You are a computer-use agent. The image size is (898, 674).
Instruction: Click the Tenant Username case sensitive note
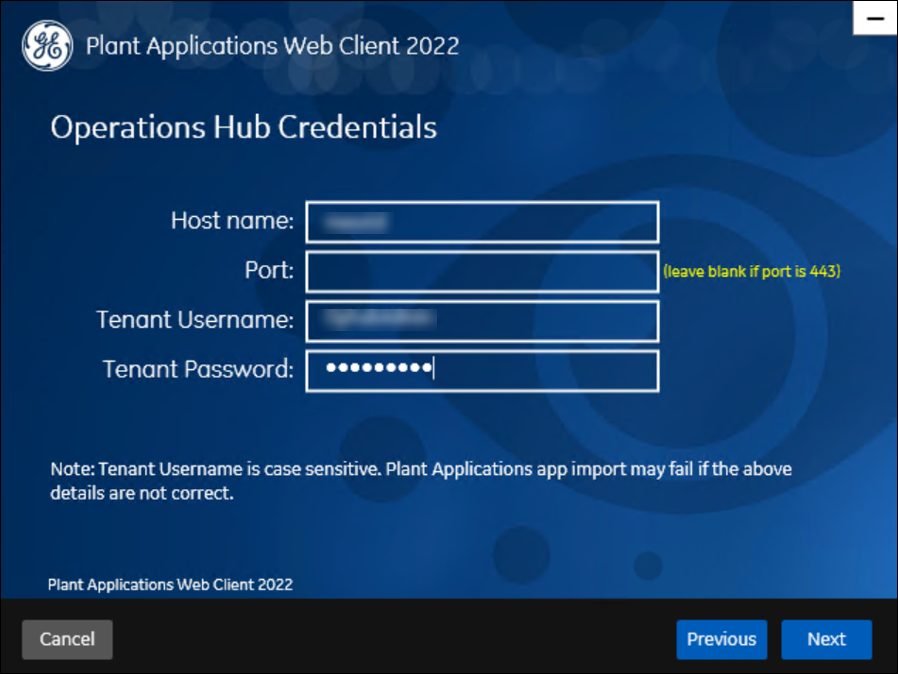click(421, 481)
